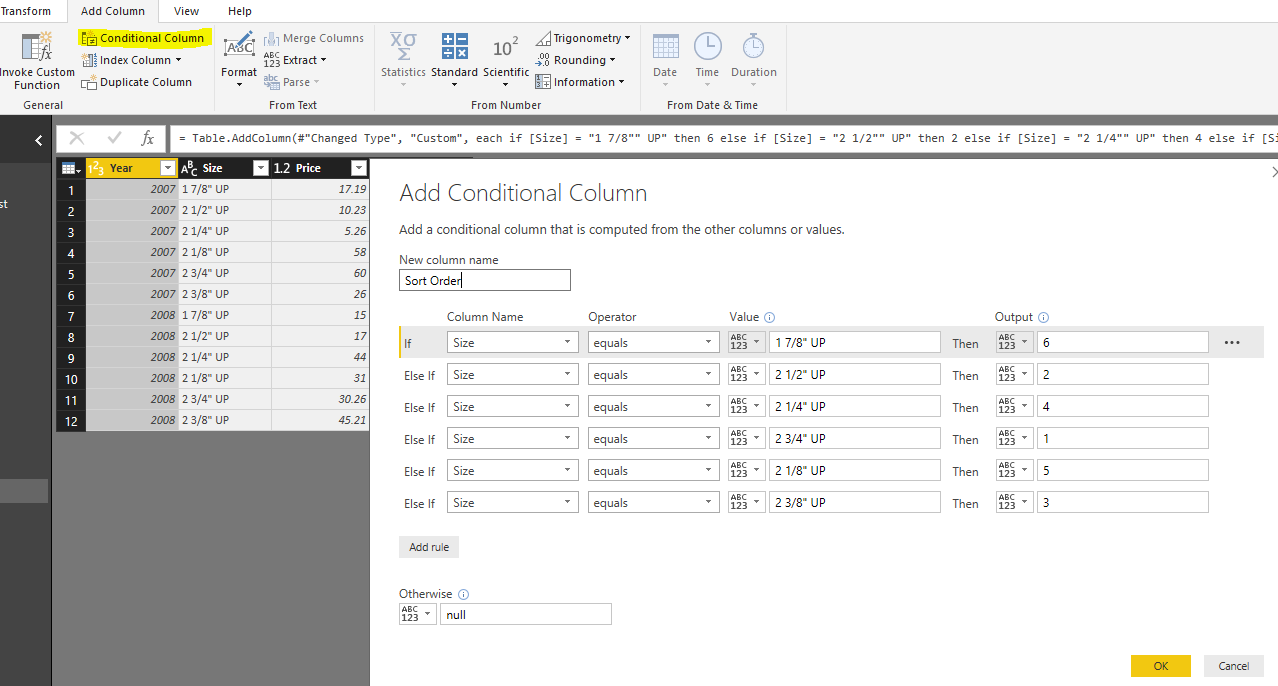Open Price column filter dropdown

coord(359,168)
